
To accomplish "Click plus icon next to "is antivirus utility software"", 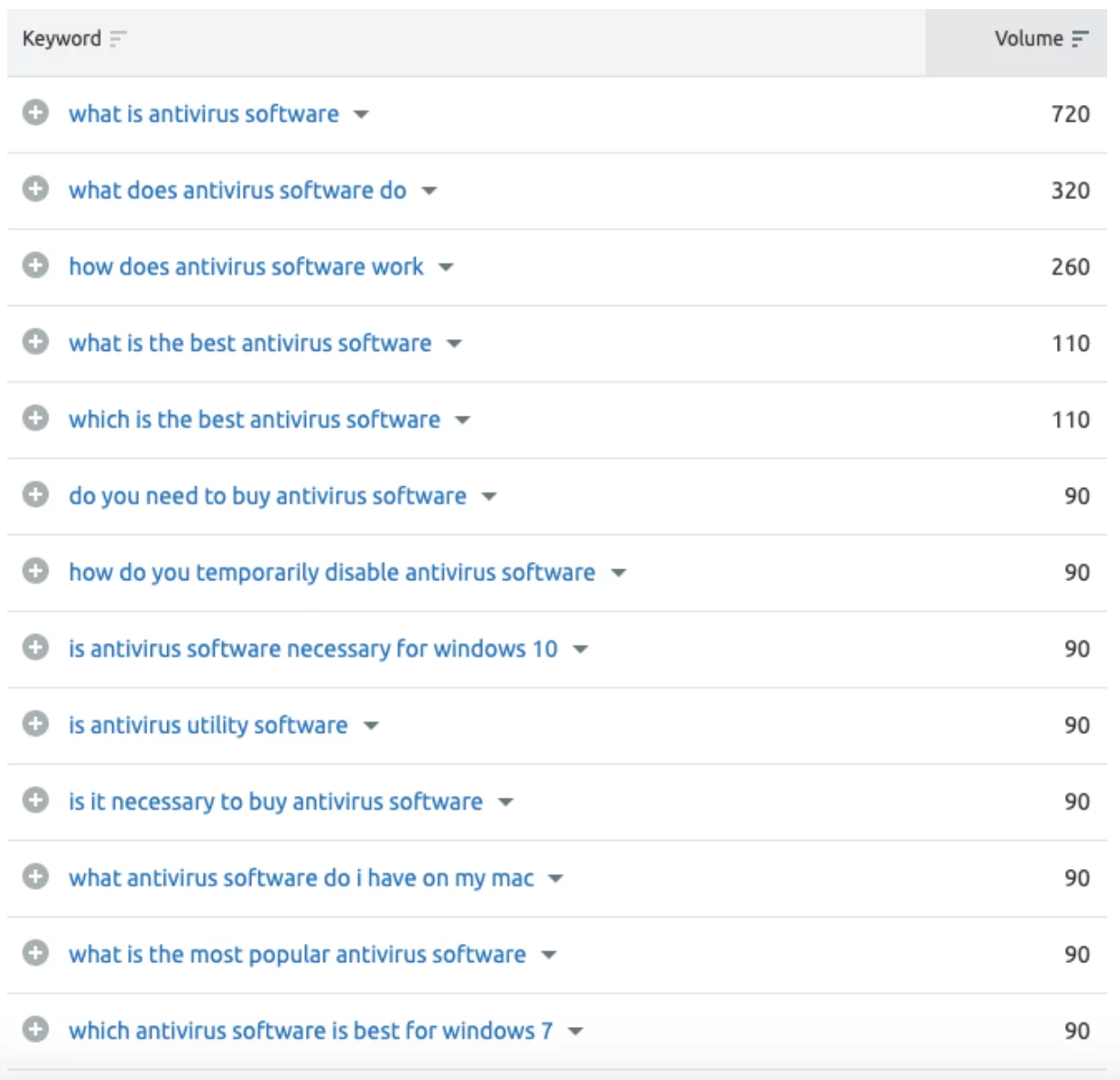I will point(36,724).
